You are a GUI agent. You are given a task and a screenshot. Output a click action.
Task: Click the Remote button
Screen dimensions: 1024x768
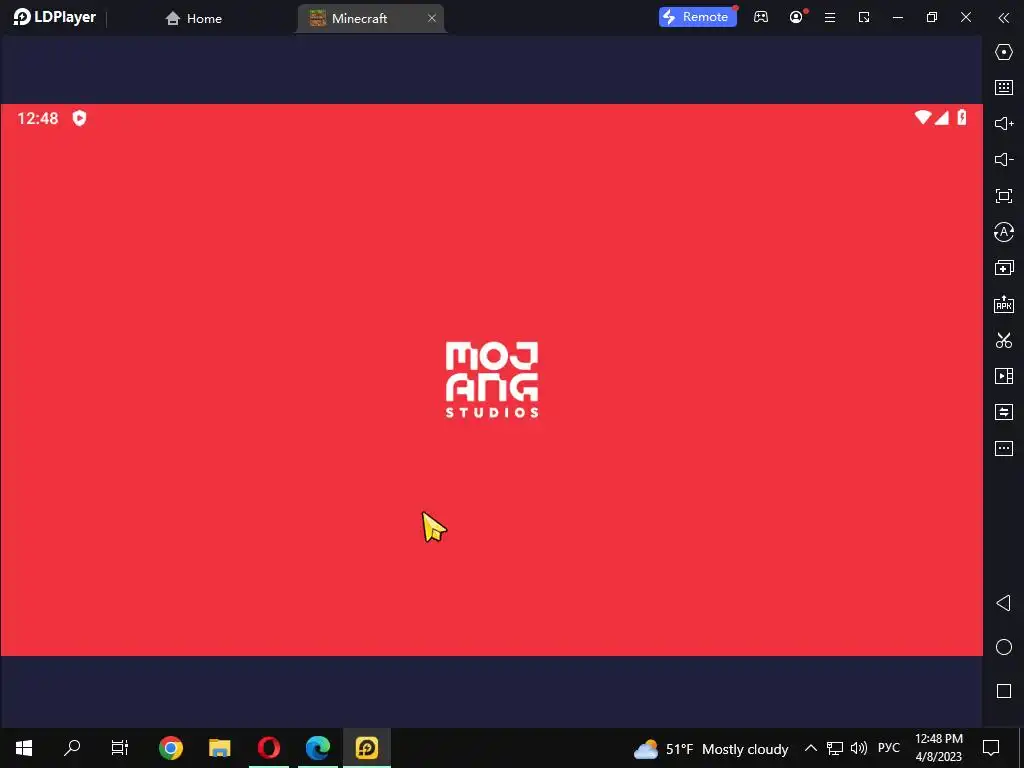click(x=697, y=17)
